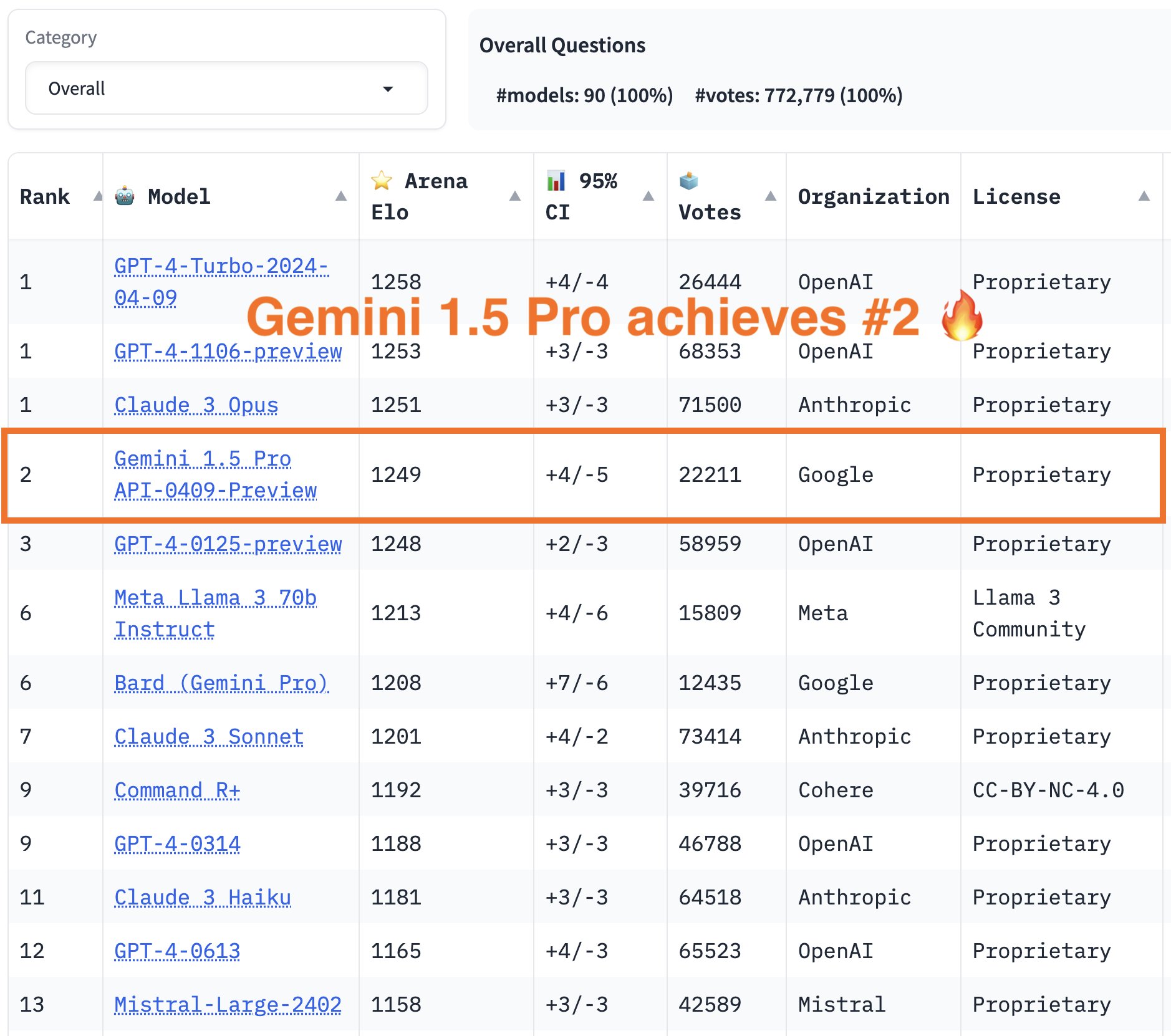Select the Mistral organization cell
The width and height of the screenshot is (1171, 1036).
click(842, 1004)
